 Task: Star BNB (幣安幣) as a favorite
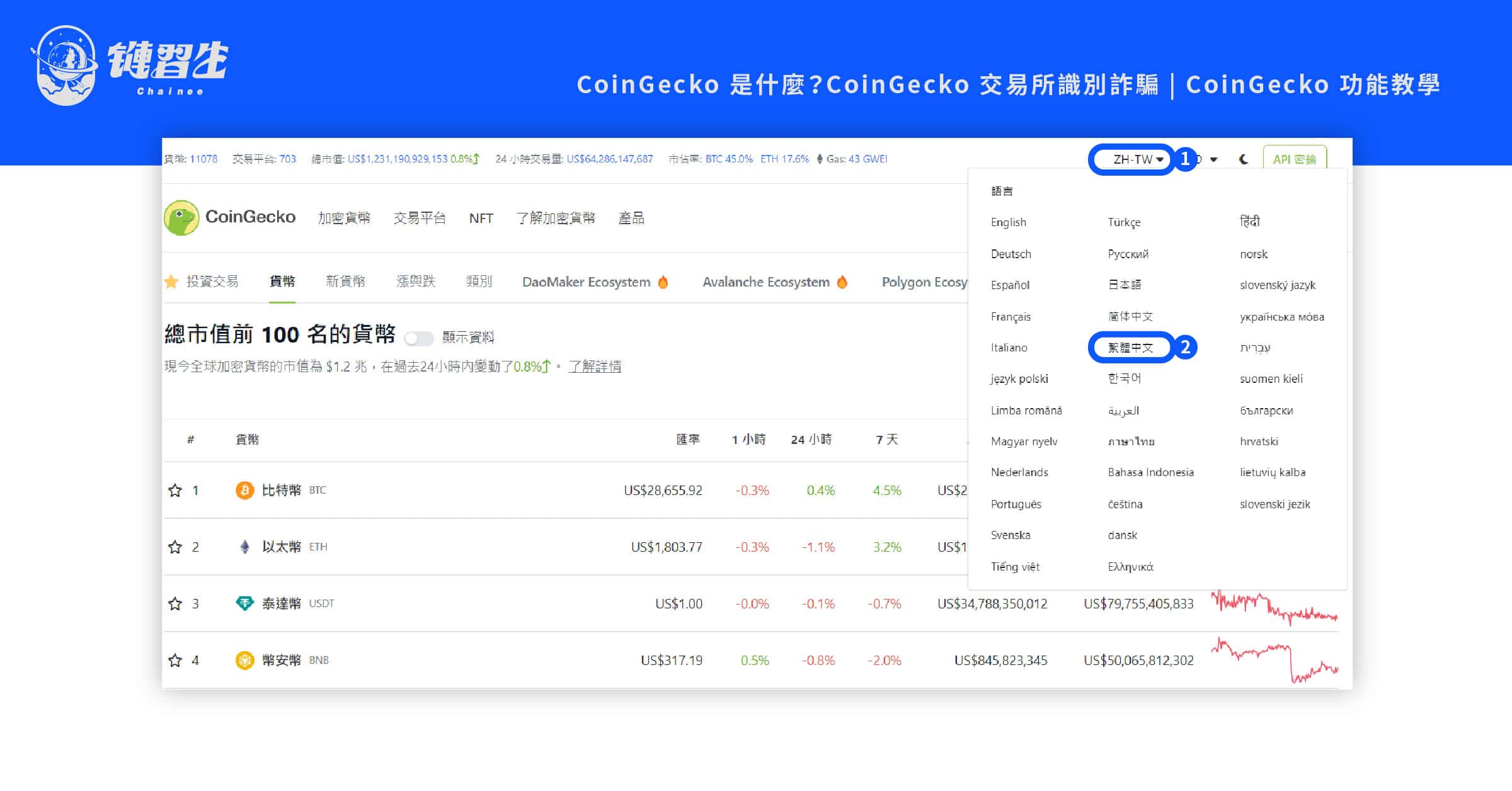point(175,660)
